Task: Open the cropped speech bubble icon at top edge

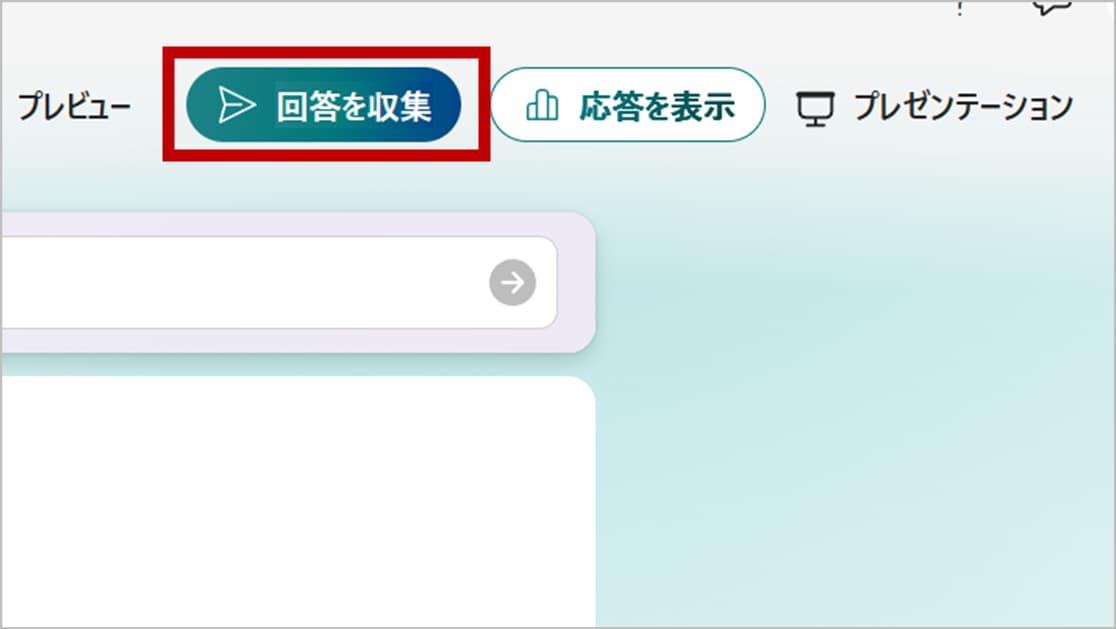Action: point(1053,7)
